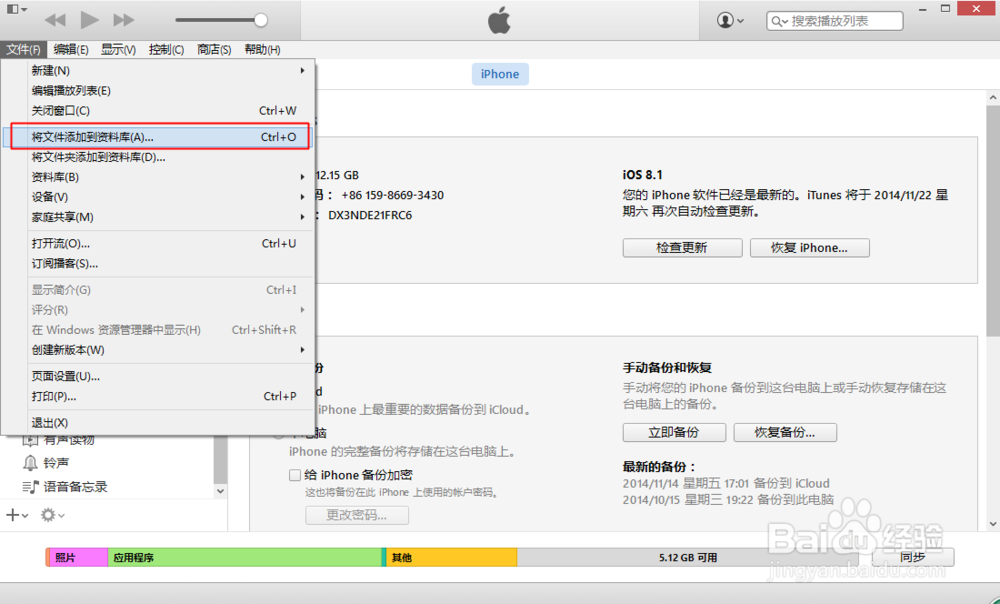Open the account user icon dropdown
1000x604 pixels.
pos(730,20)
